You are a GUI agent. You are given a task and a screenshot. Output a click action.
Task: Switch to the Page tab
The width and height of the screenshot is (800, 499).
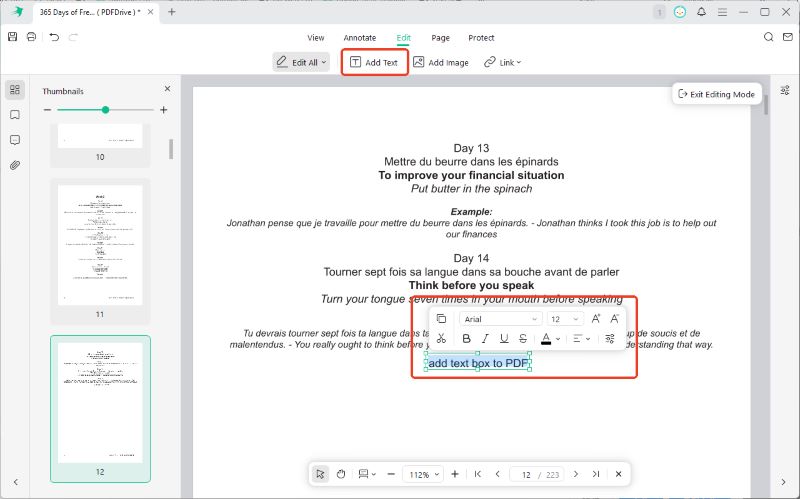[x=440, y=38]
